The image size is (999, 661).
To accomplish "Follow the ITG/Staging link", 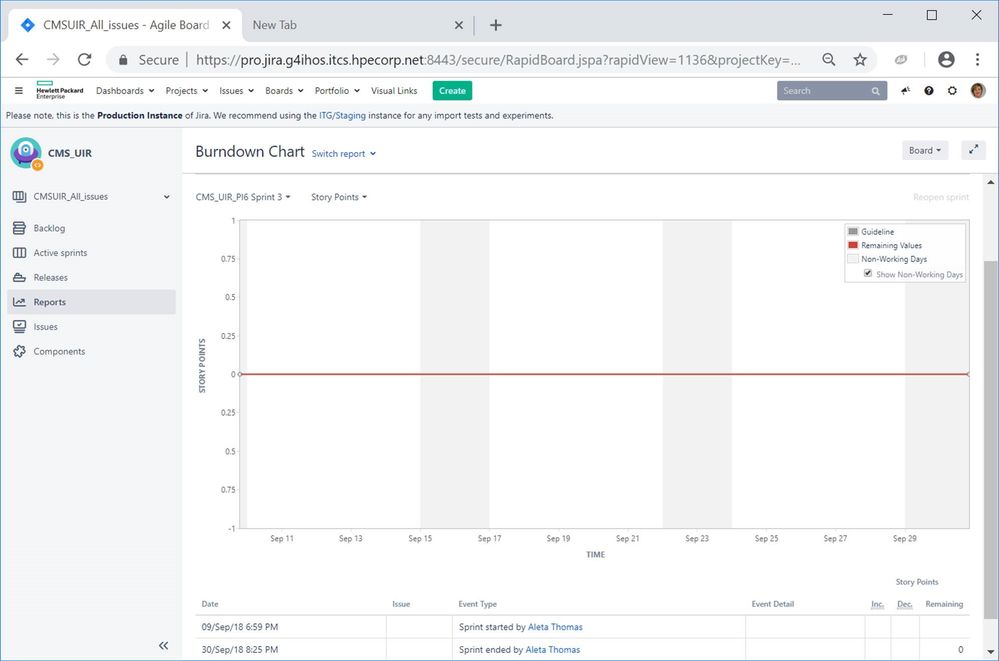I will tap(342, 115).
